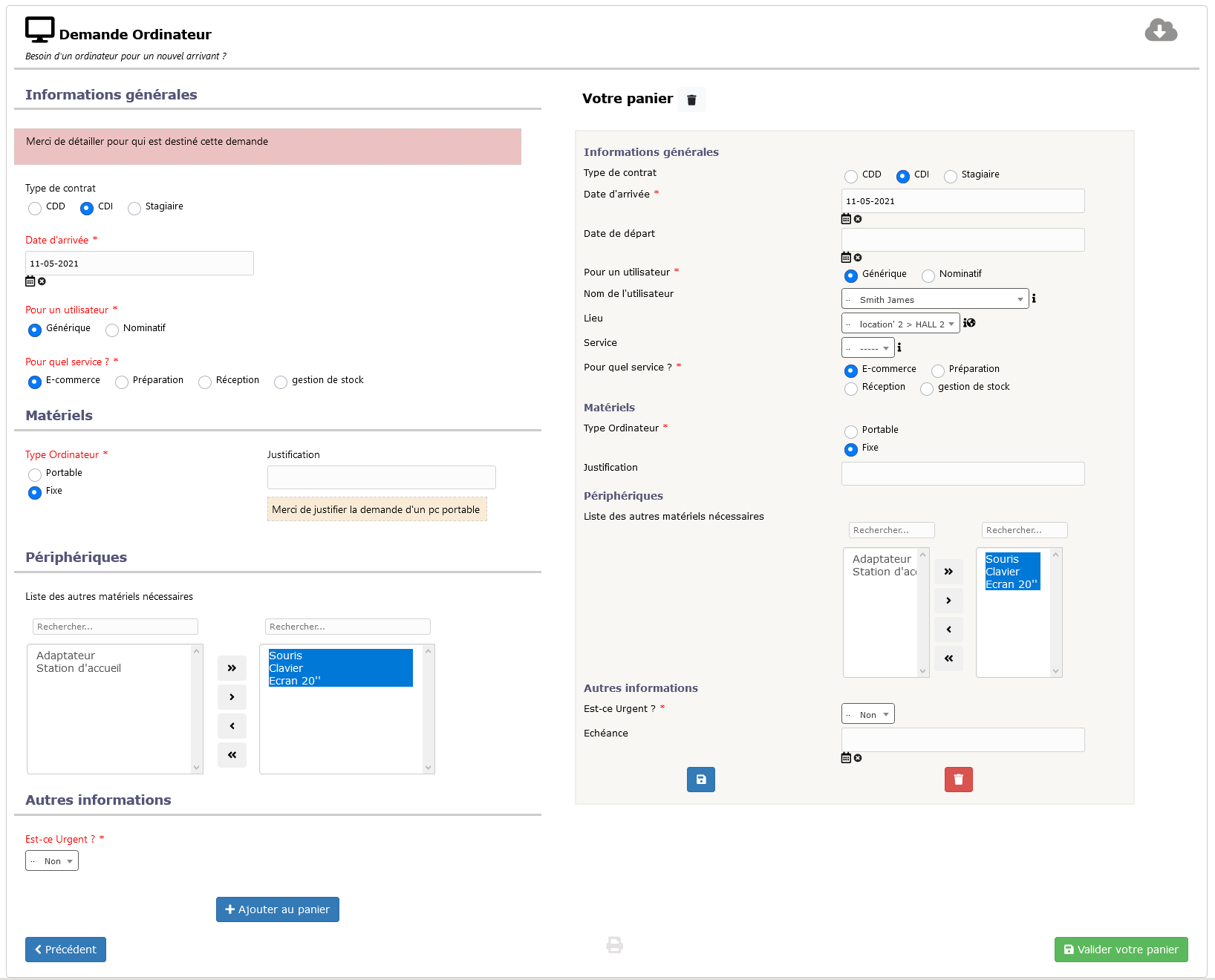Select Stagiaire in the cart panel

(x=951, y=177)
